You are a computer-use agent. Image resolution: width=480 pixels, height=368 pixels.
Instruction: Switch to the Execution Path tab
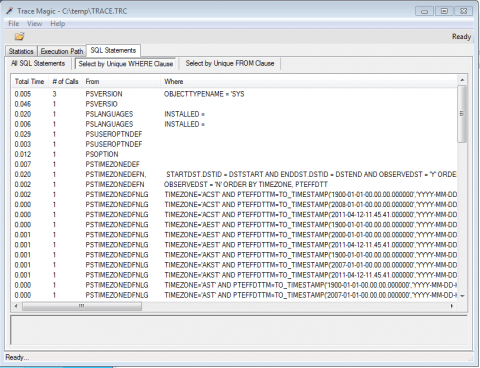point(62,51)
